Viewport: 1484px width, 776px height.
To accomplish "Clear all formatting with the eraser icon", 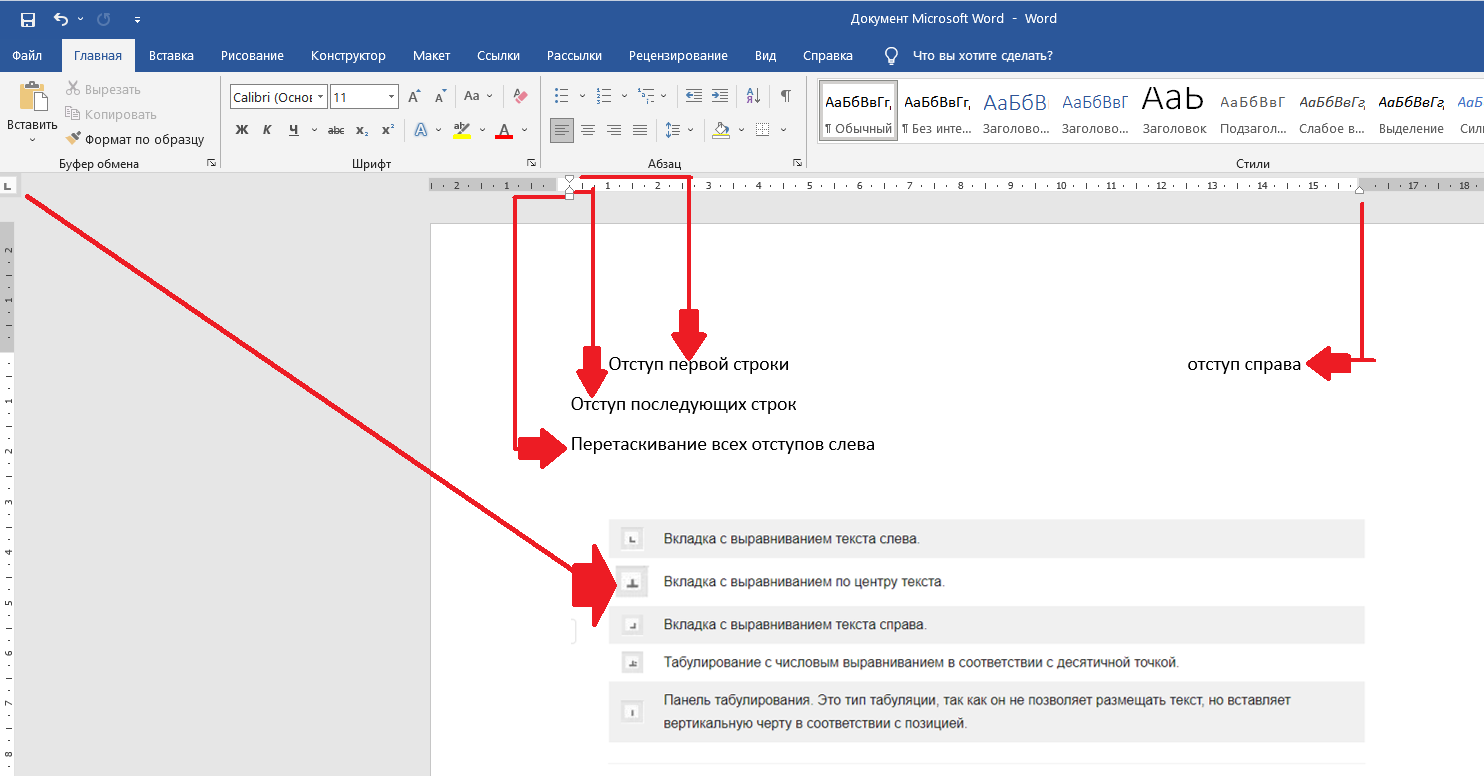I will pyautogui.click(x=519, y=97).
